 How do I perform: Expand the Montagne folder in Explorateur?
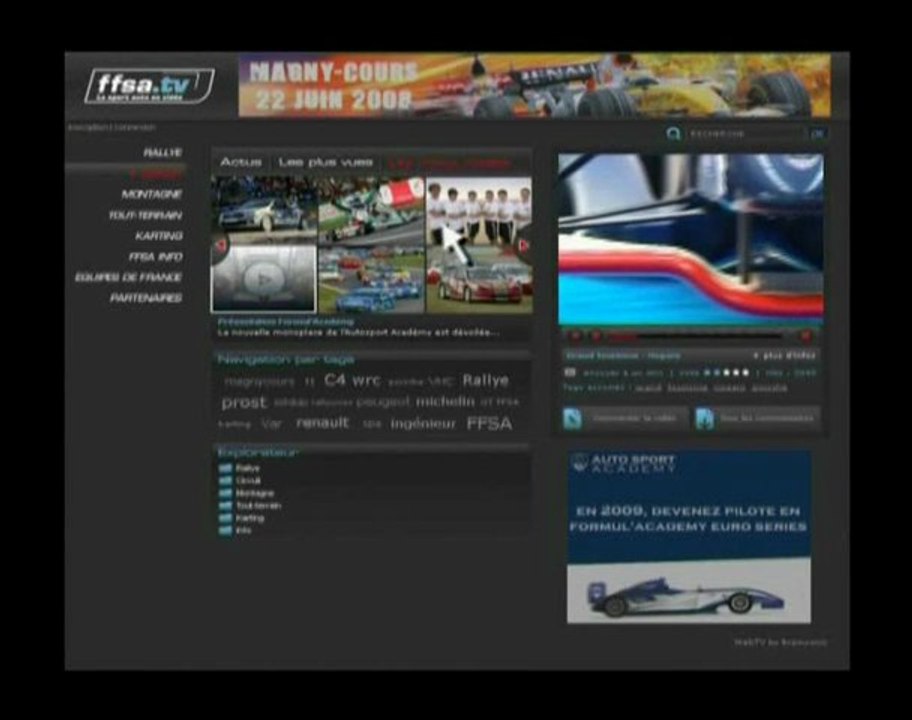point(246,493)
